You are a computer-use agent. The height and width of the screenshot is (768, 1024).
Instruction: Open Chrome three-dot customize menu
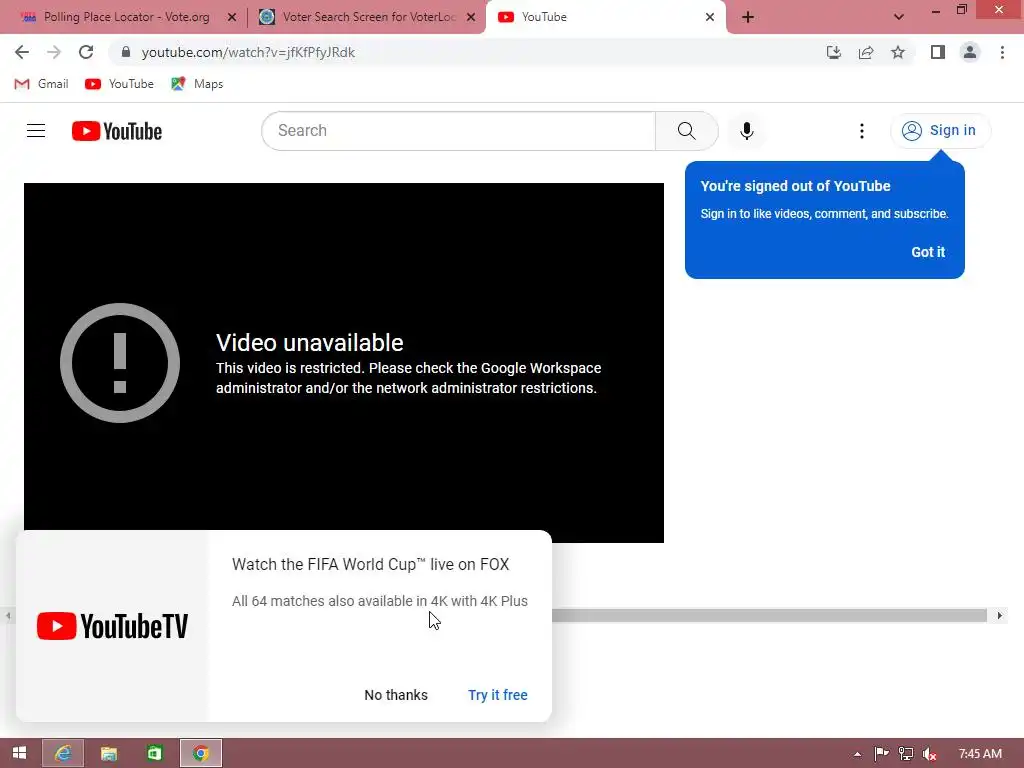point(1002,52)
